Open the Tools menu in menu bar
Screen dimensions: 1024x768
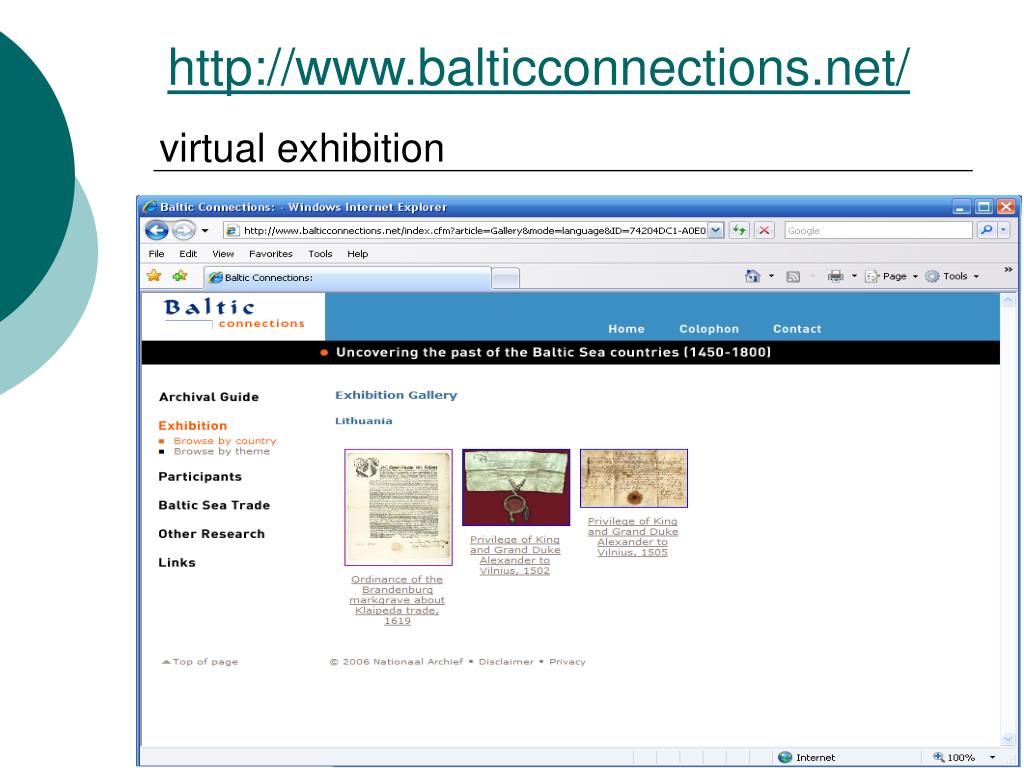click(x=320, y=253)
